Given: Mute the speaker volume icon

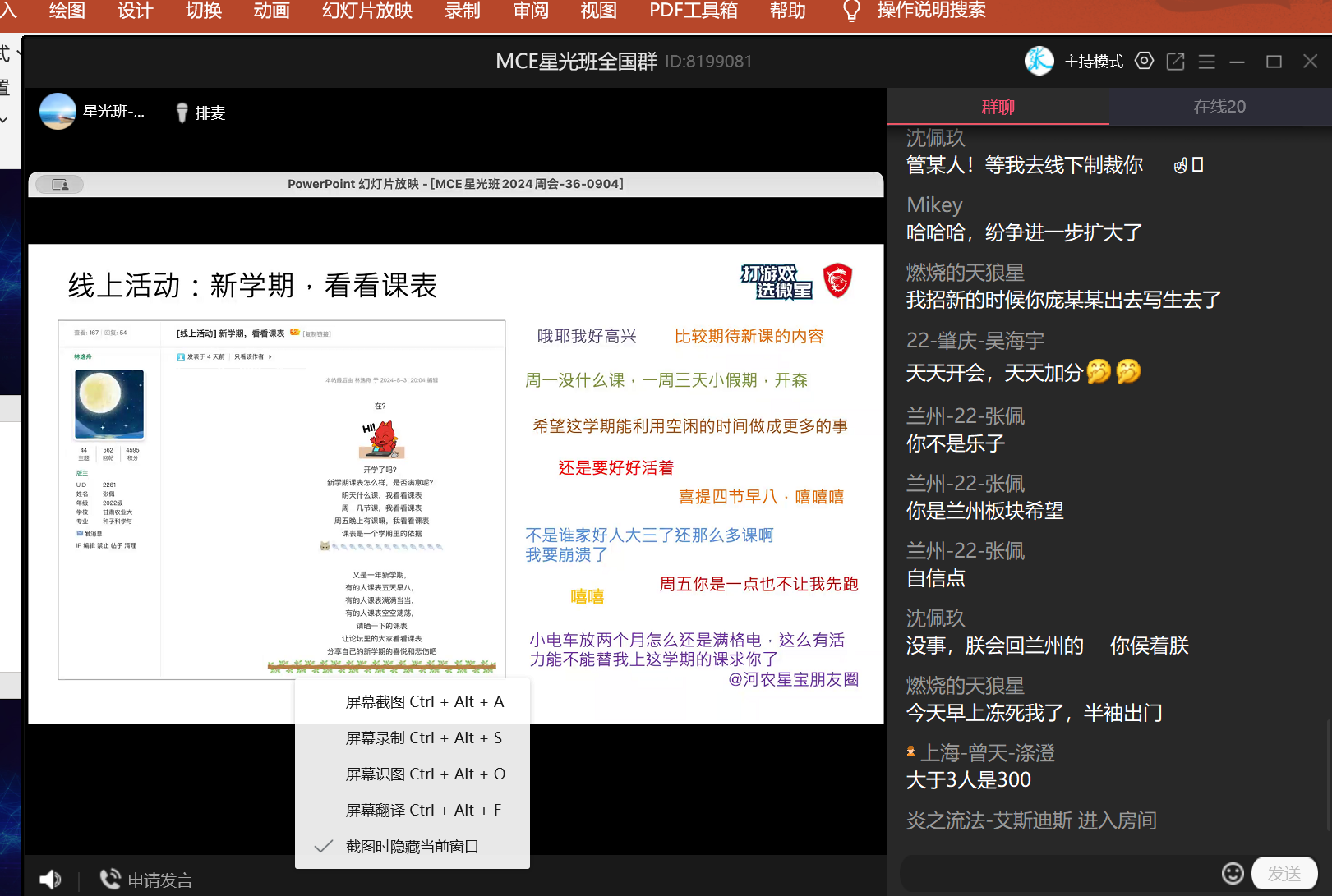Looking at the screenshot, I should (50, 880).
